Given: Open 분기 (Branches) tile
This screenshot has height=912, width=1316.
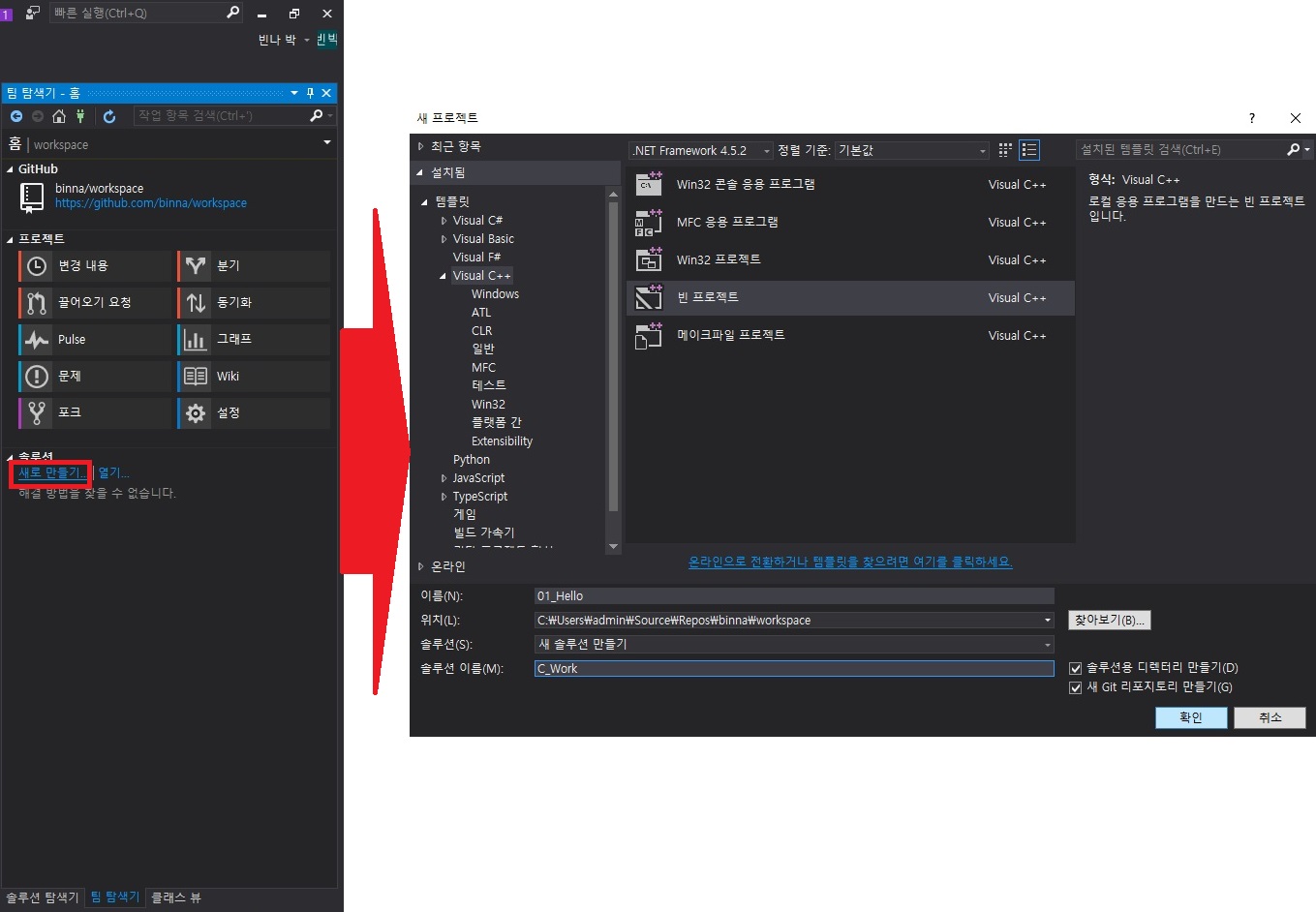Looking at the screenshot, I should (x=254, y=265).
